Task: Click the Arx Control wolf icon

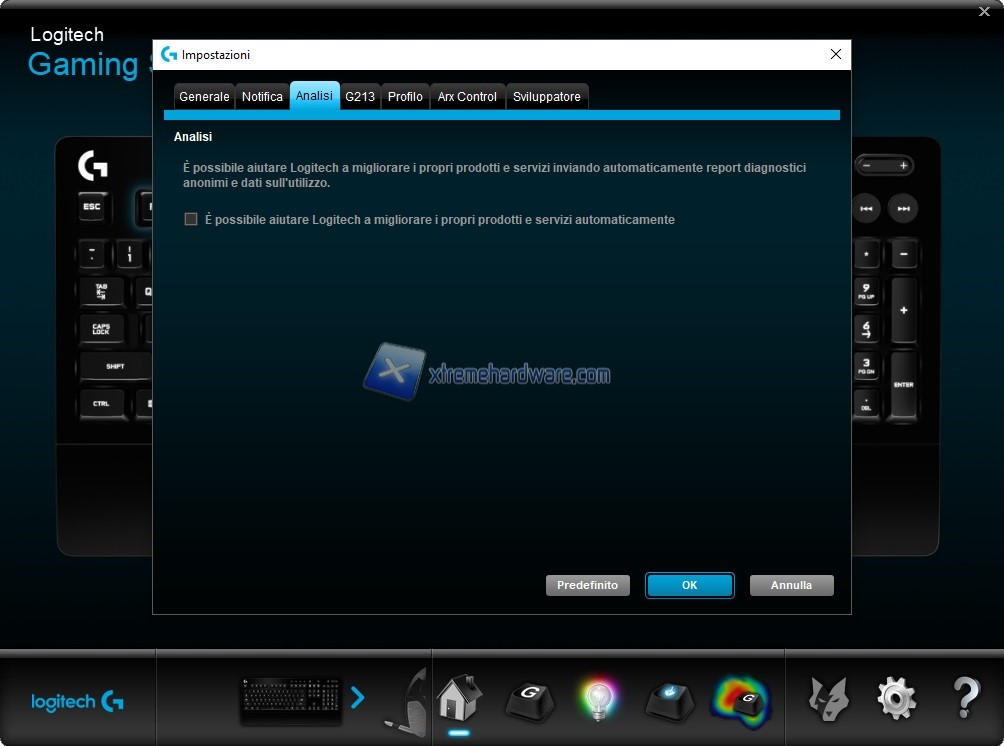Action: 828,697
